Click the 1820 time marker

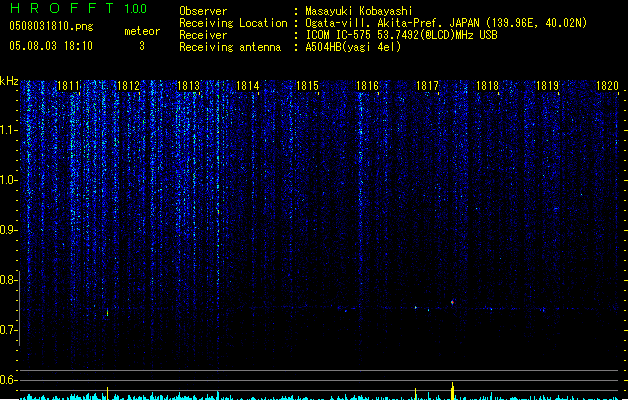pyautogui.click(x=607, y=86)
